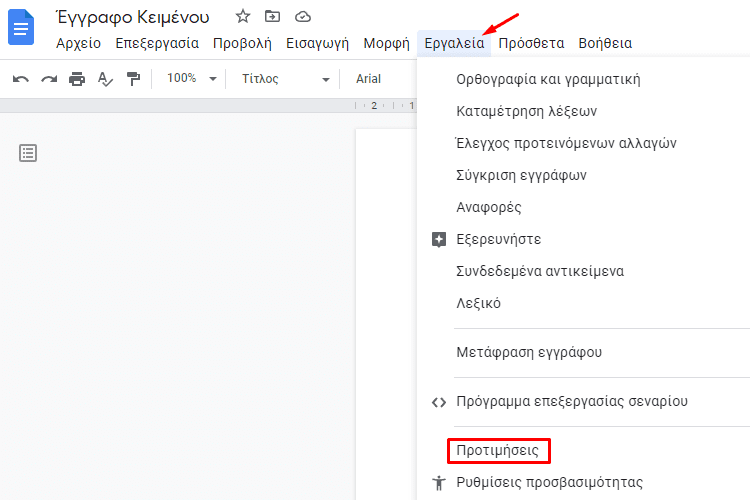Activate the paint format tool
The image size is (750, 500).
click(133, 79)
